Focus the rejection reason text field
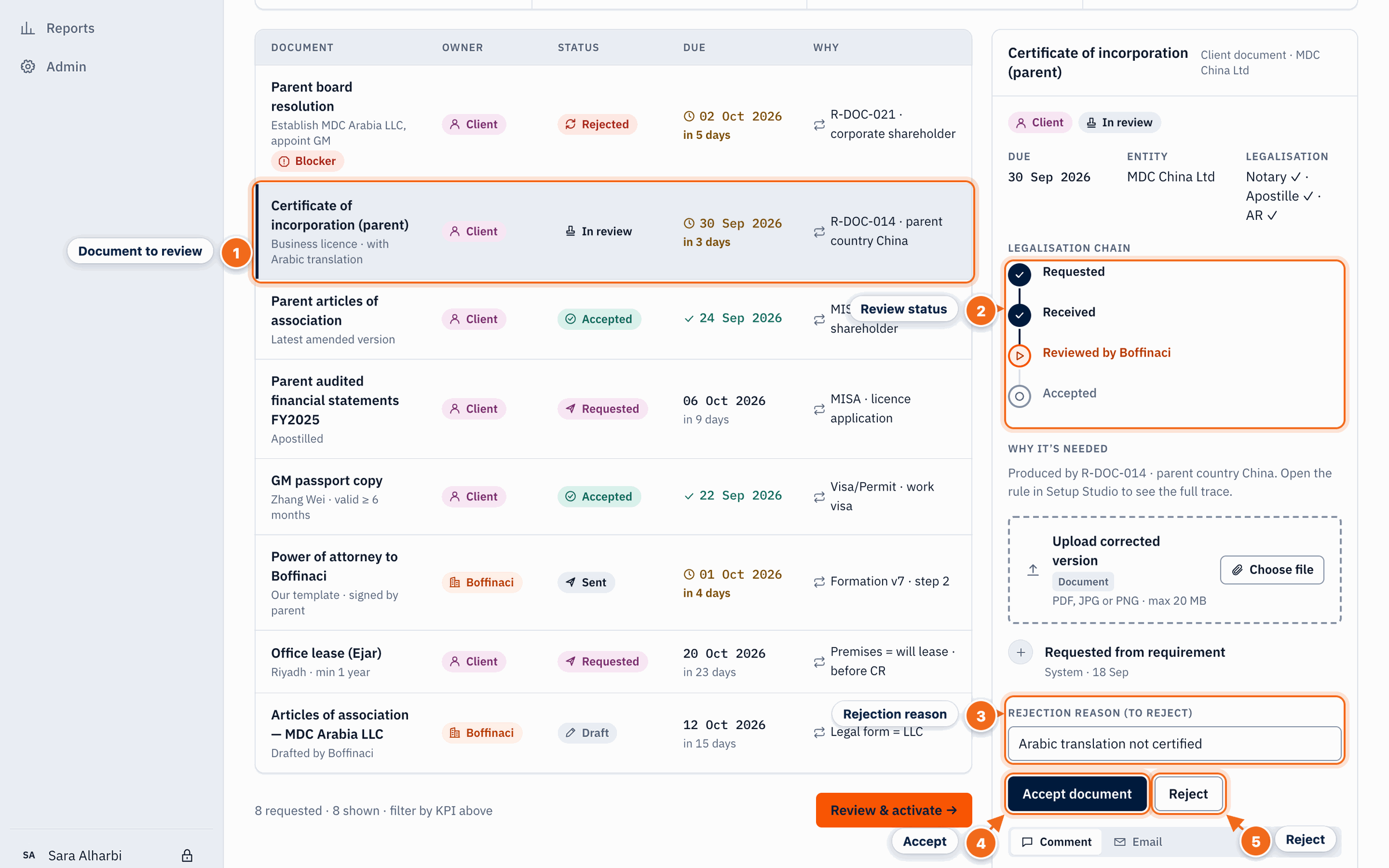1389x868 pixels. 1174,744
